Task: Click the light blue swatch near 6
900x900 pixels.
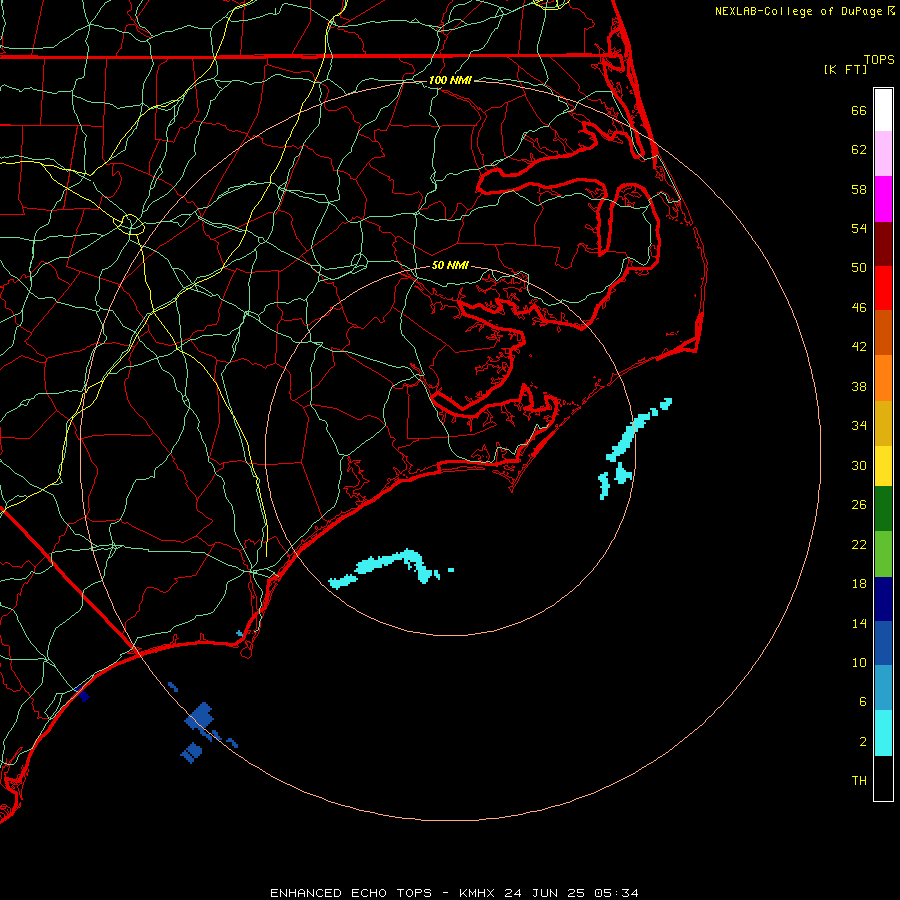Action: tap(883, 688)
